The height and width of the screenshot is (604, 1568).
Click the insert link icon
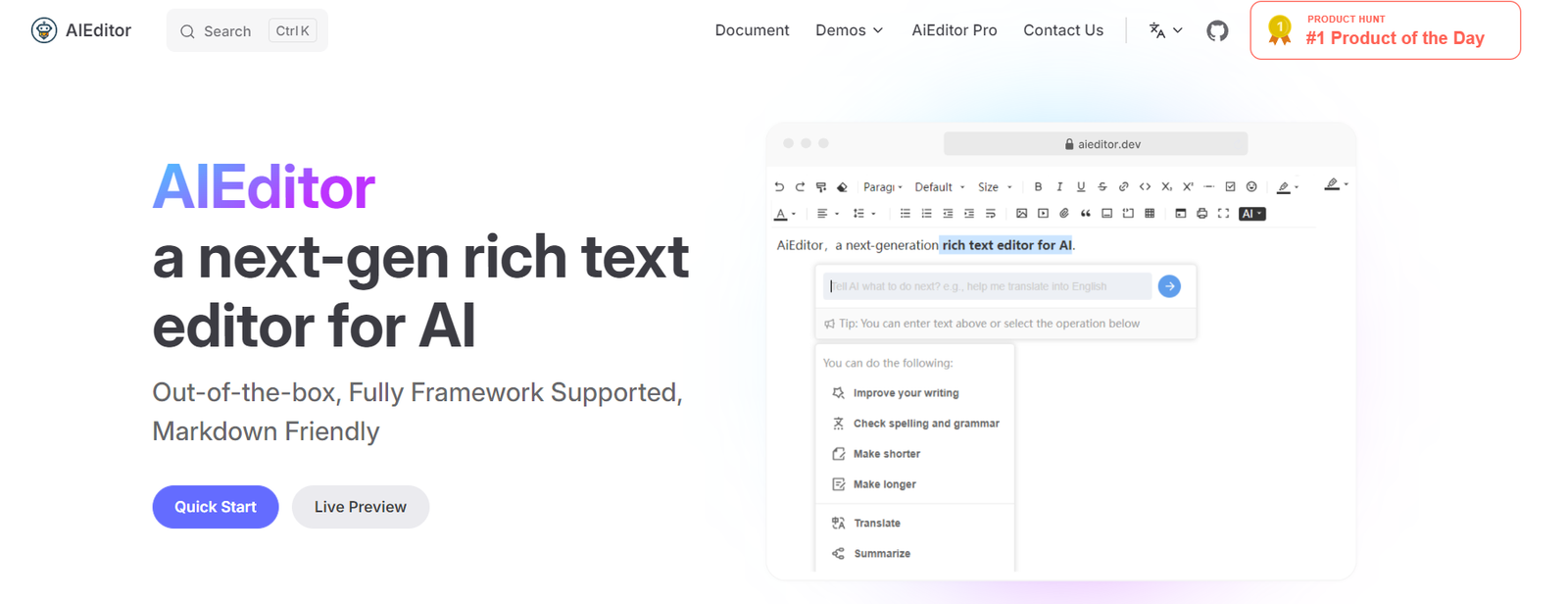[1123, 186]
